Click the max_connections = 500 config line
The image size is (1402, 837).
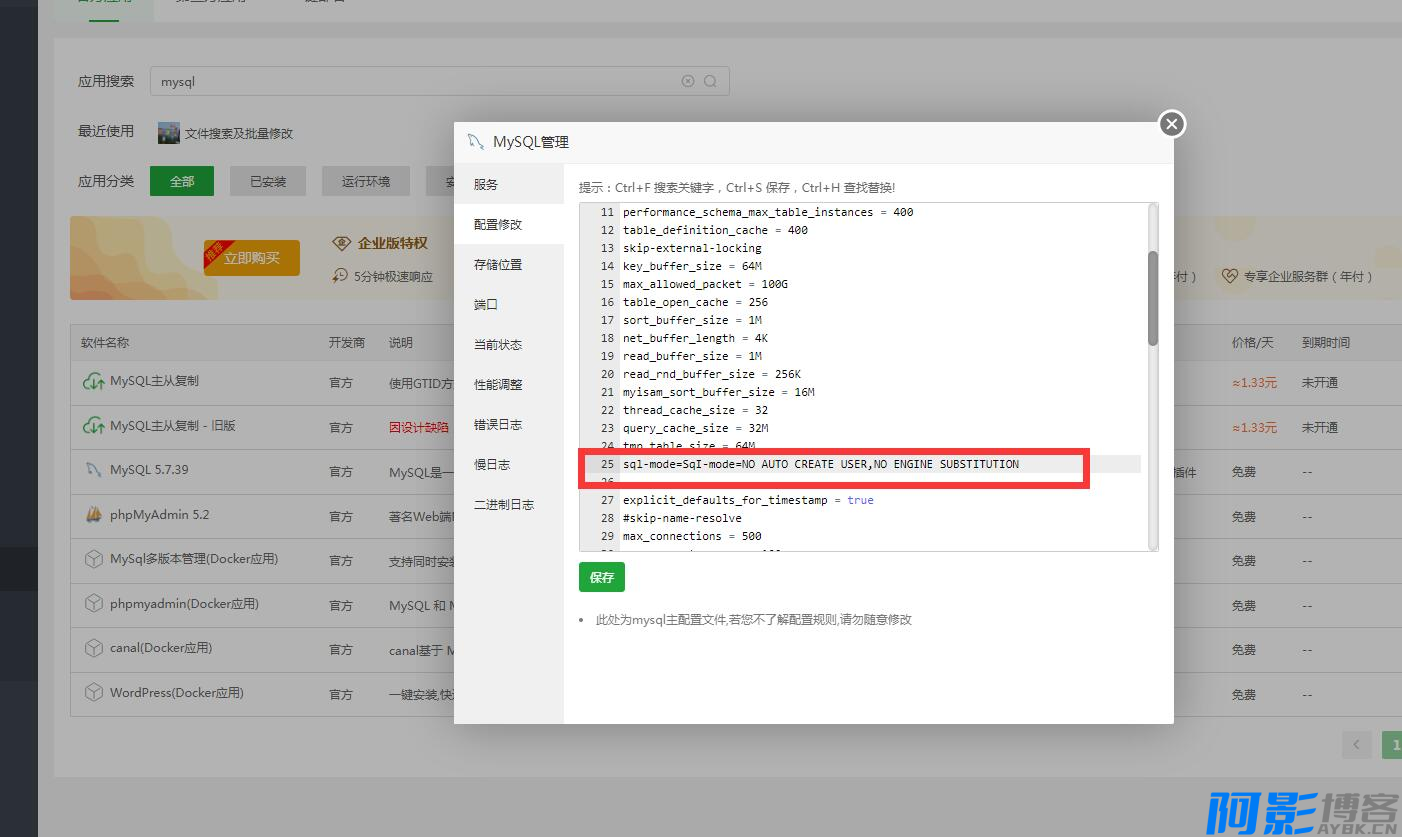click(x=692, y=536)
